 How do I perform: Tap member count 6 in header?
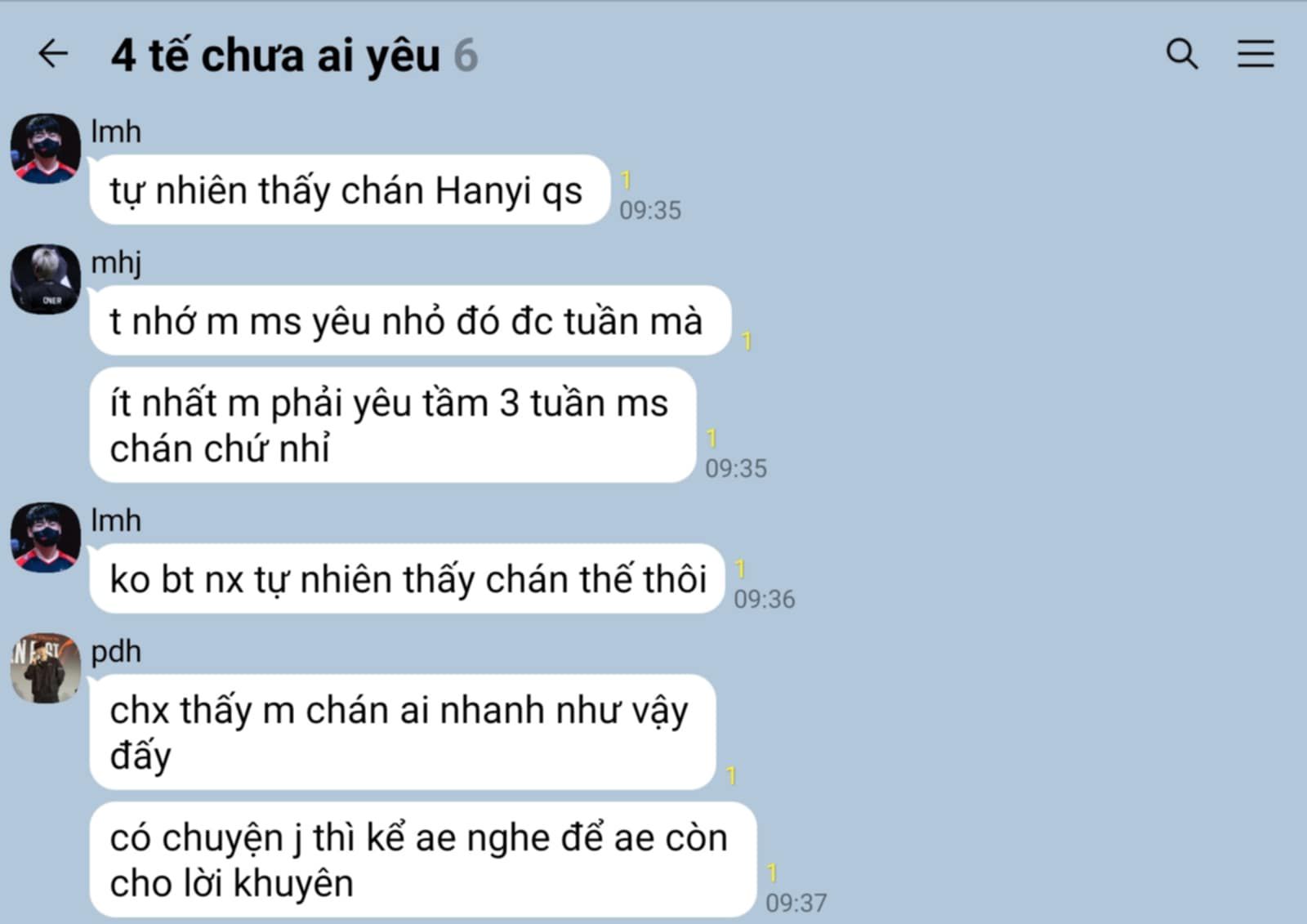pos(466,56)
